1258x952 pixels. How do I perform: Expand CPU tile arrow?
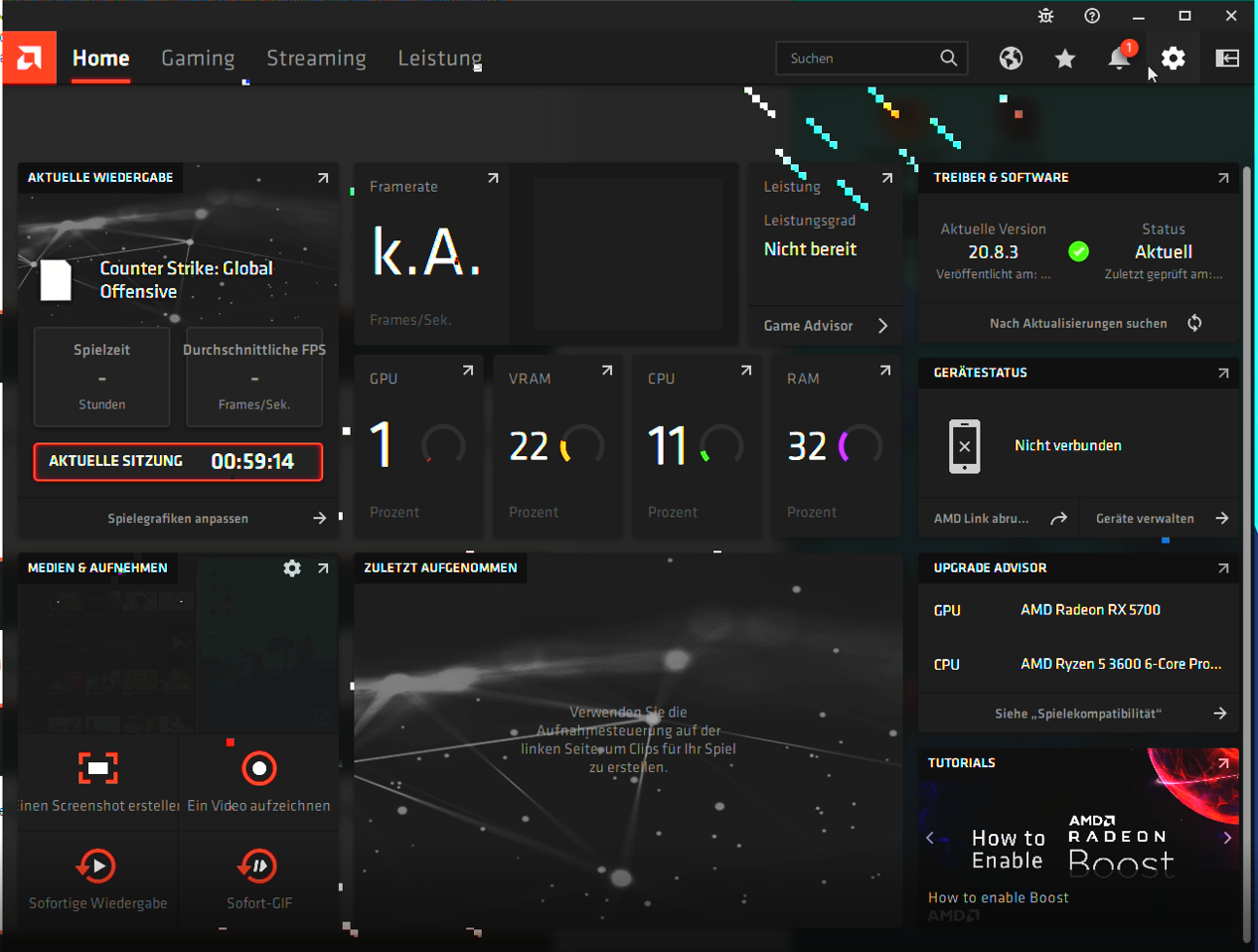pos(746,371)
